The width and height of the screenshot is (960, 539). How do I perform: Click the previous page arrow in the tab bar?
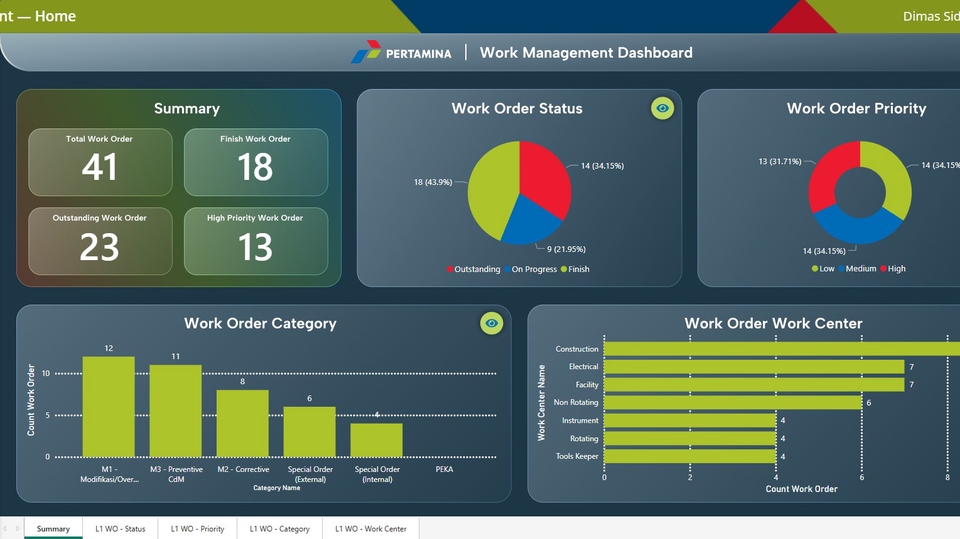pyautogui.click(x=5, y=529)
